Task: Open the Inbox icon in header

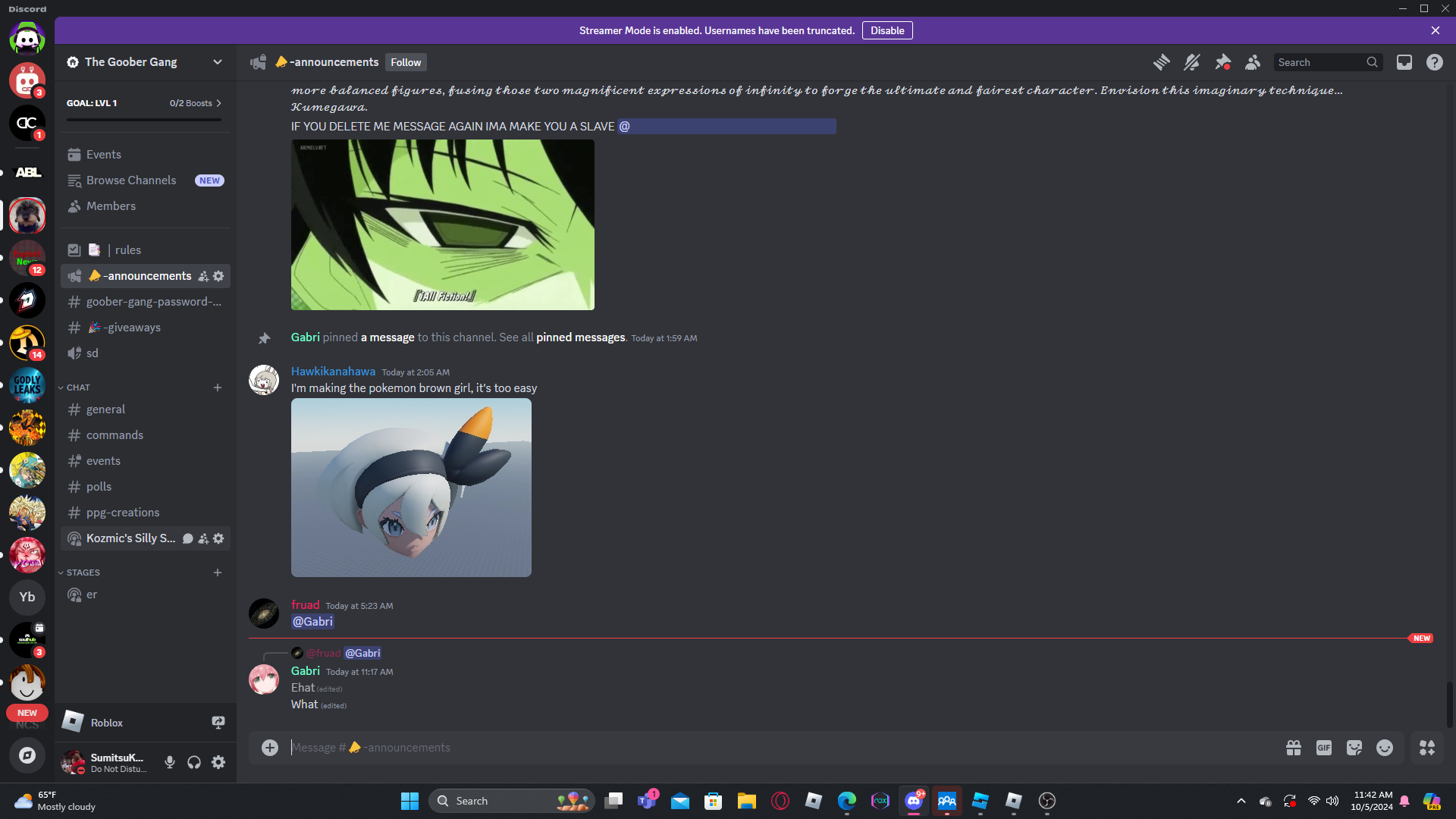Action: 1404,62
